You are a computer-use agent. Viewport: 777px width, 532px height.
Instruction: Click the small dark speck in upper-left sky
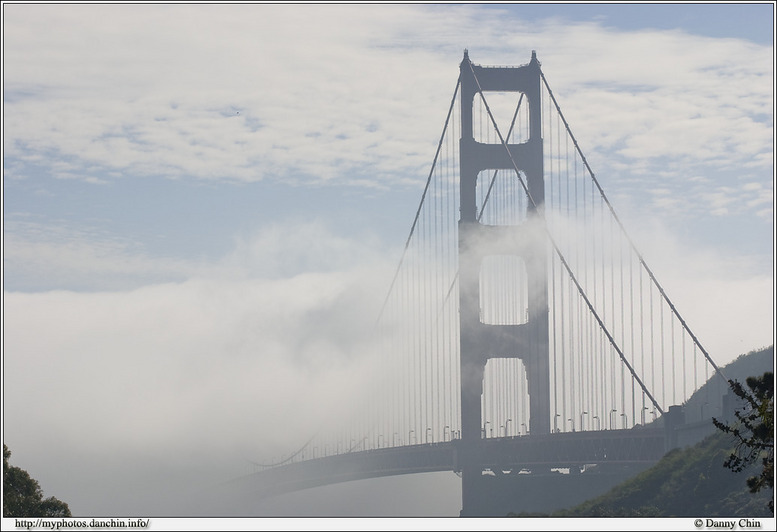tap(236, 112)
